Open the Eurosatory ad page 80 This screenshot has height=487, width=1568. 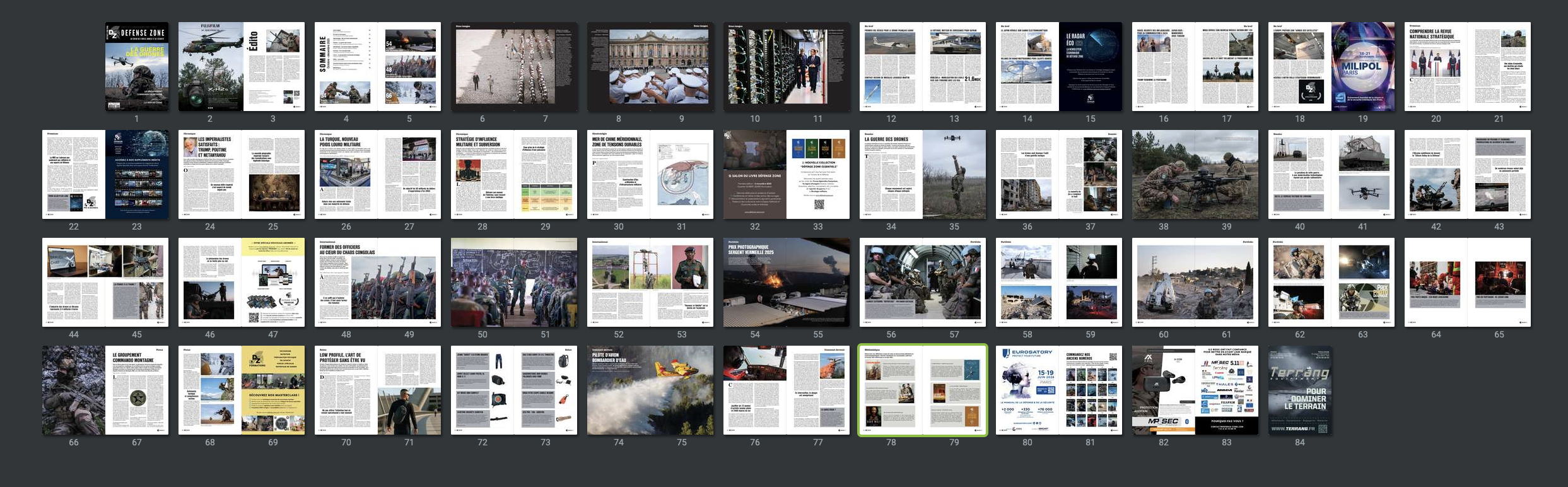pyautogui.click(x=1027, y=390)
